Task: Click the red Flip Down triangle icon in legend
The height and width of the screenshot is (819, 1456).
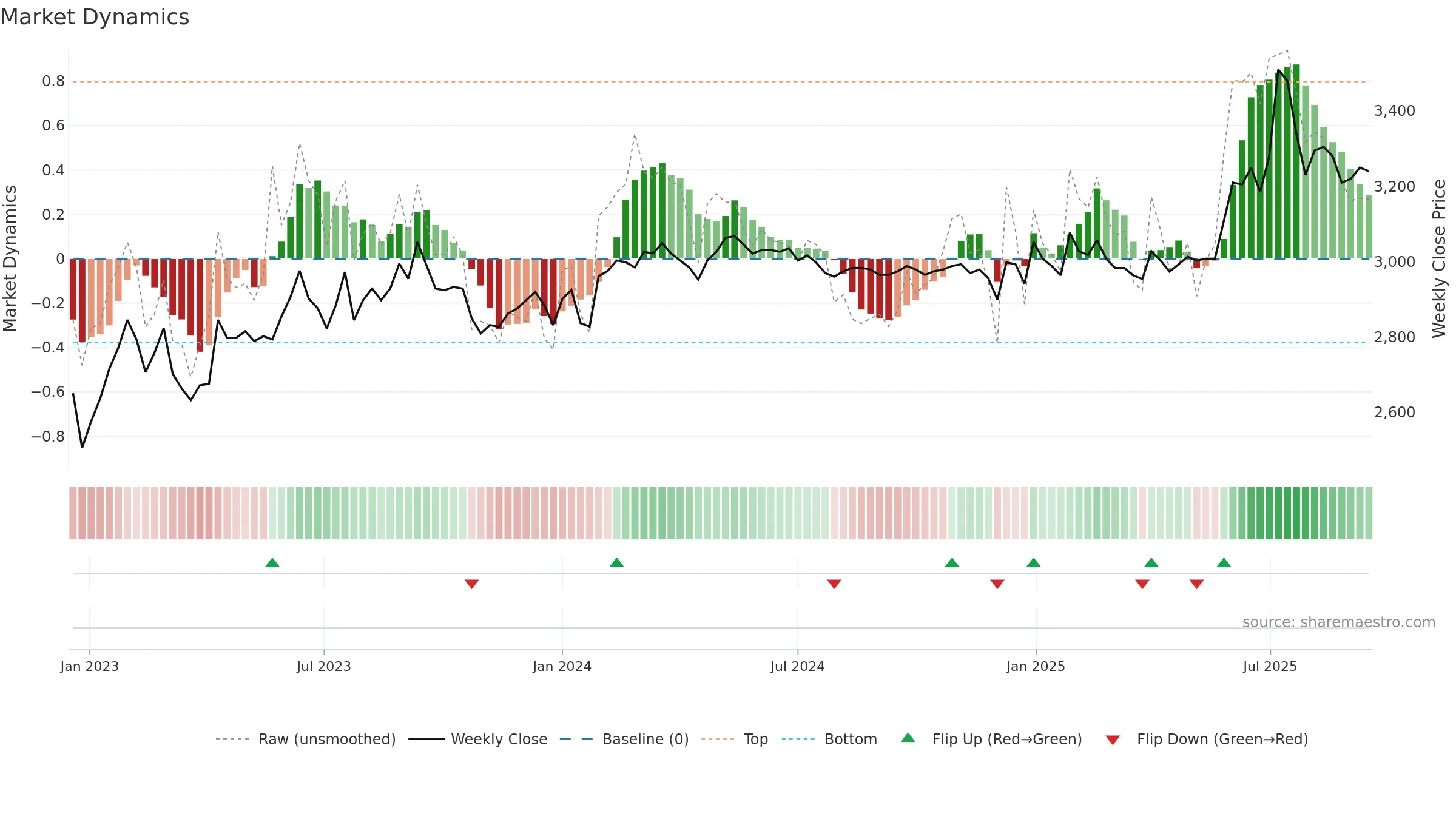Action: (1113, 740)
